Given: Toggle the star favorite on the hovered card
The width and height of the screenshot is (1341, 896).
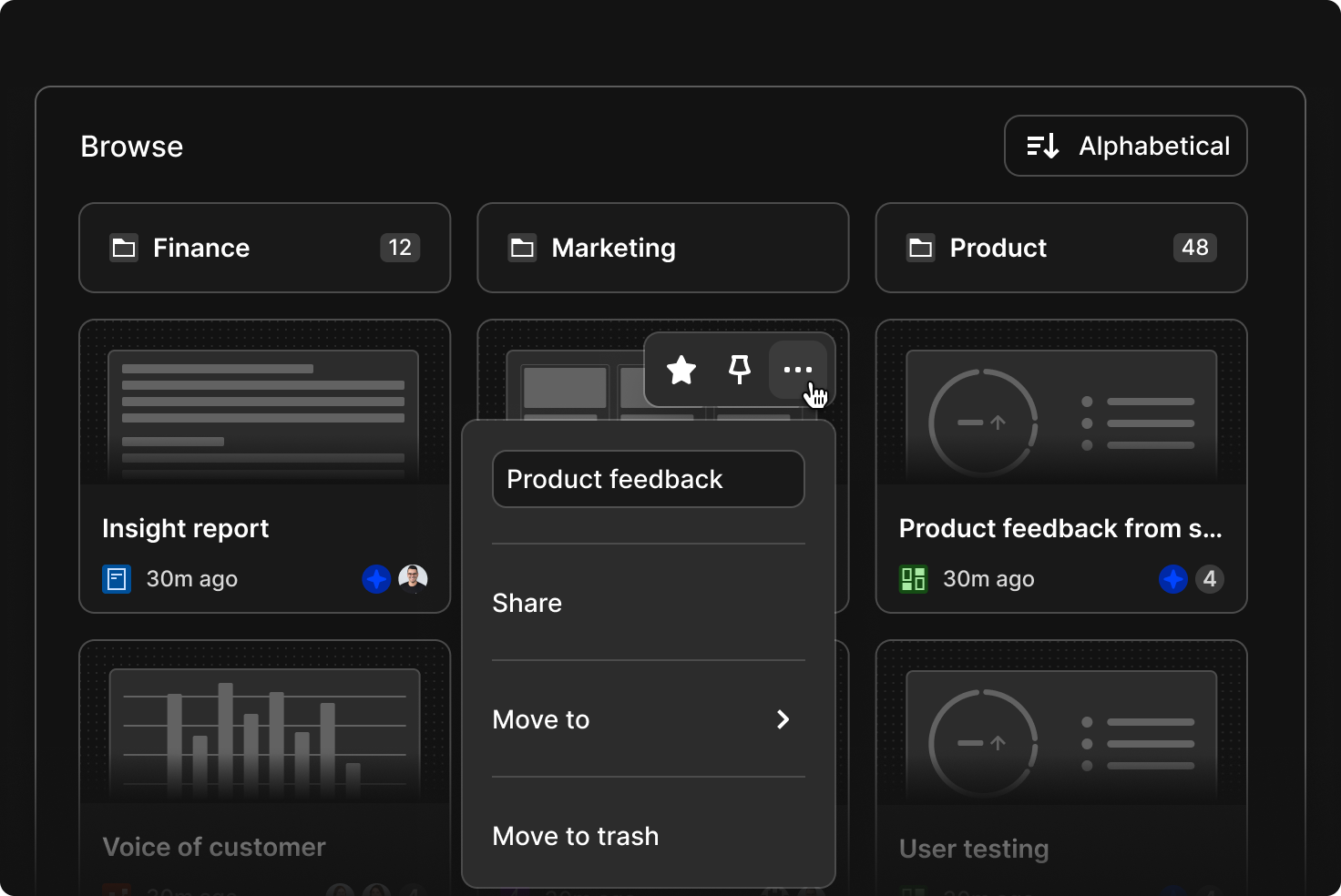Looking at the screenshot, I should (x=681, y=370).
